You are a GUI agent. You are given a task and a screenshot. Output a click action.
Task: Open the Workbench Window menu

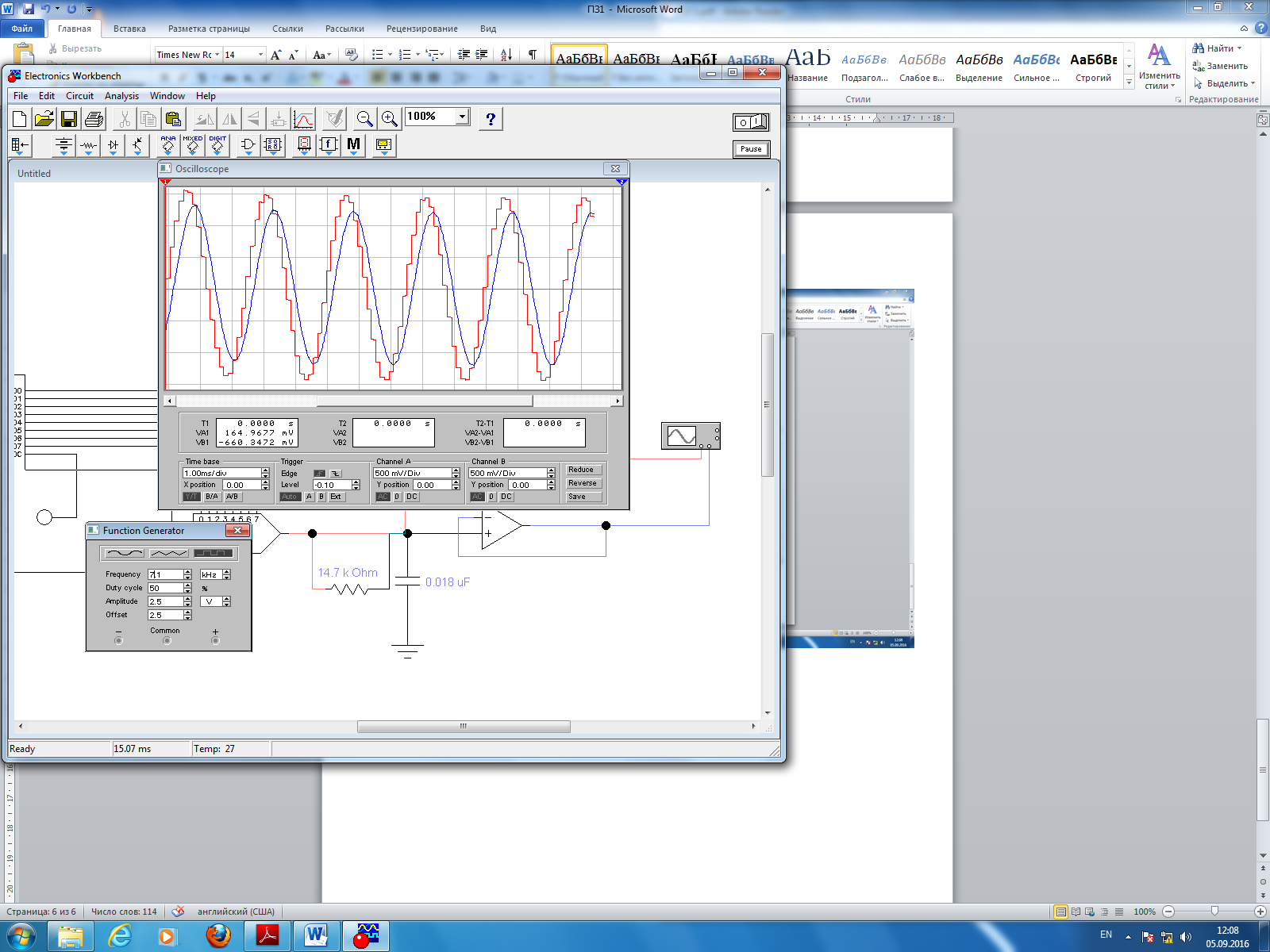[x=167, y=96]
